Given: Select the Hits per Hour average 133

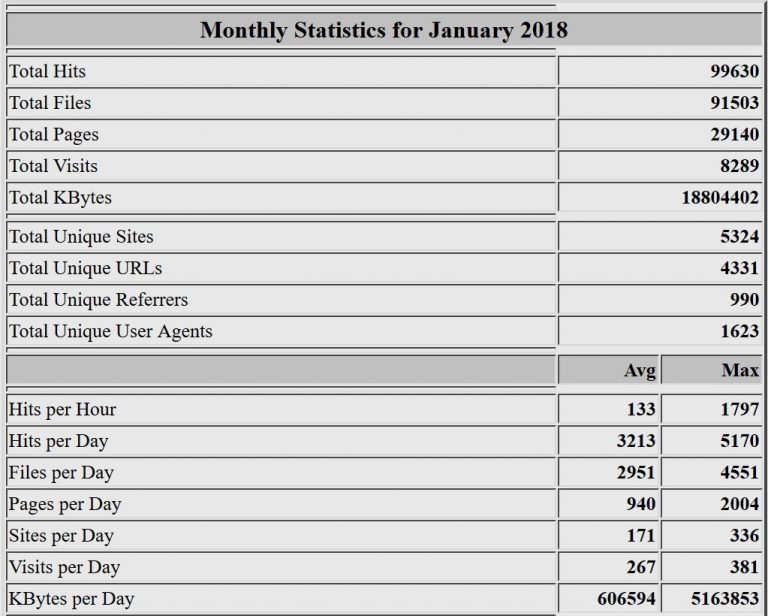Looking at the screenshot, I should tap(641, 409).
